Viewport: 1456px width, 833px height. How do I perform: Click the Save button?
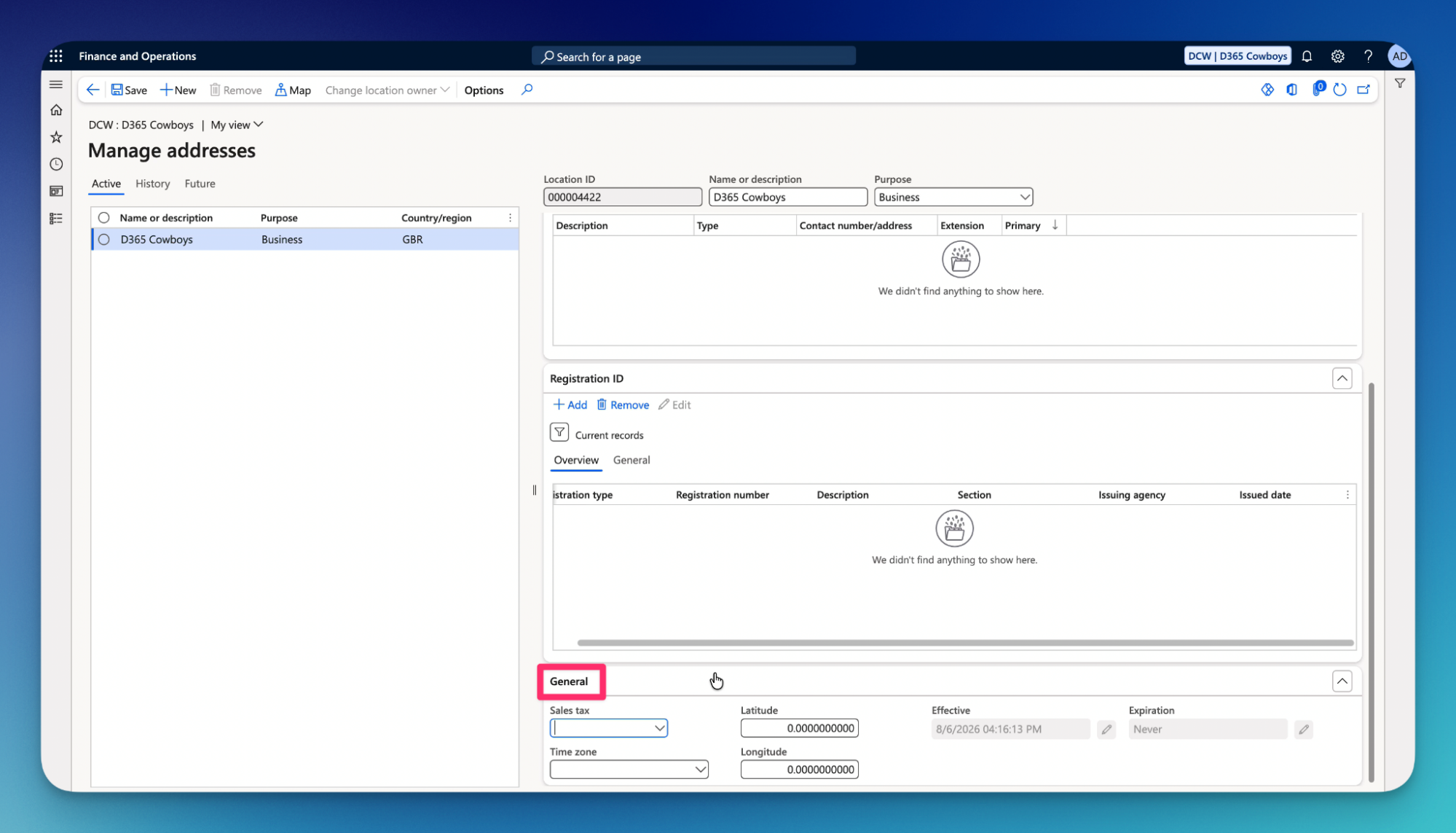tap(129, 90)
